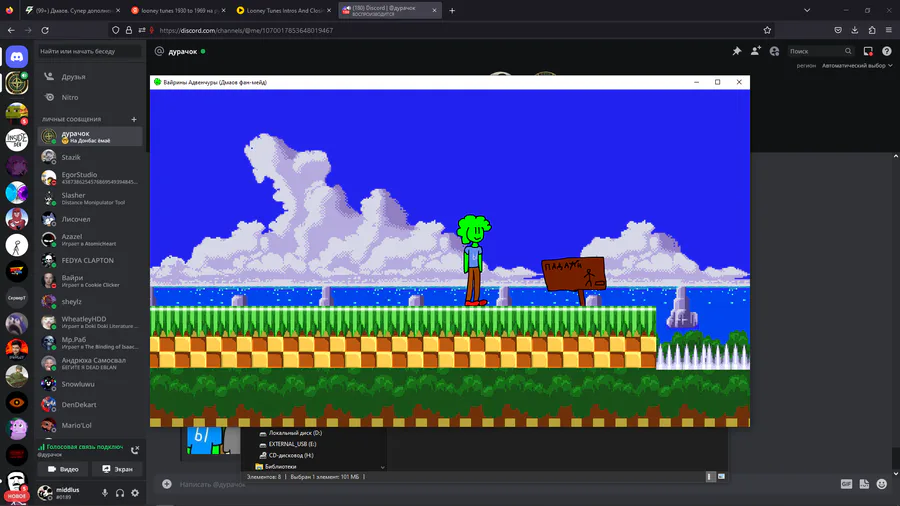Viewport: 900px width, 506px height.
Task: Click find or start conversation field
Action: (89, 51)
